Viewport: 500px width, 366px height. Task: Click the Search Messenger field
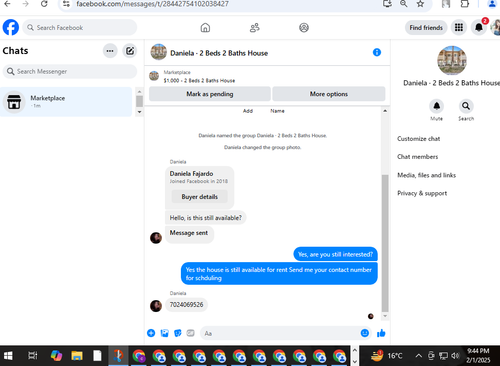[70, 71]
